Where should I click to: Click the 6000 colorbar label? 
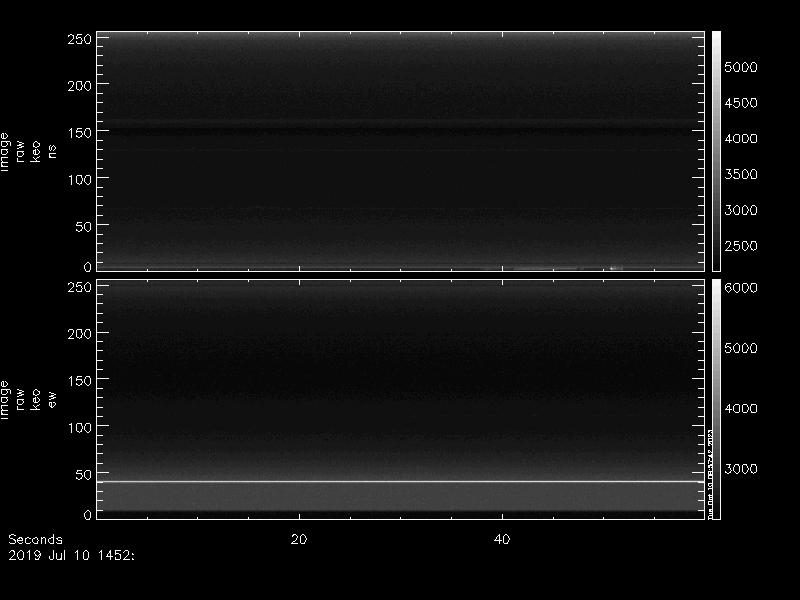tap(741, 288)
